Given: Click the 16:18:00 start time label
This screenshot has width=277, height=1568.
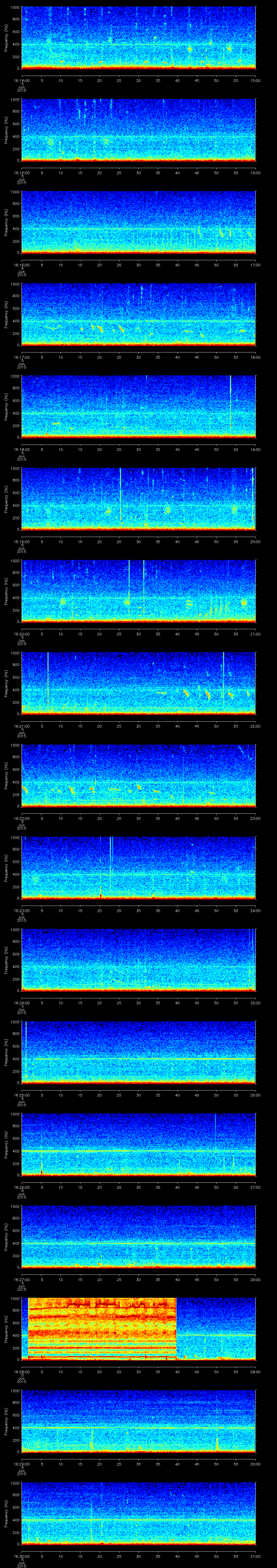Looking at the screenshot, I should 21,450.
